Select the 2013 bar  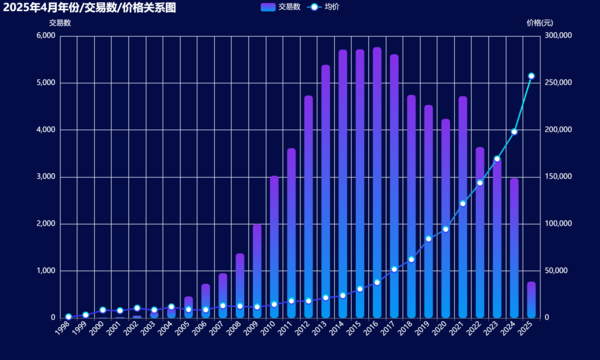326,191
